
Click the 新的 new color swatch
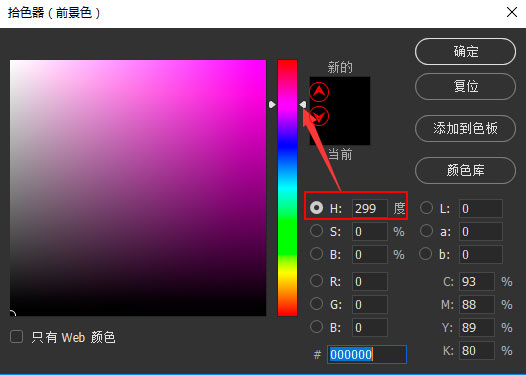tap(340, 94)
